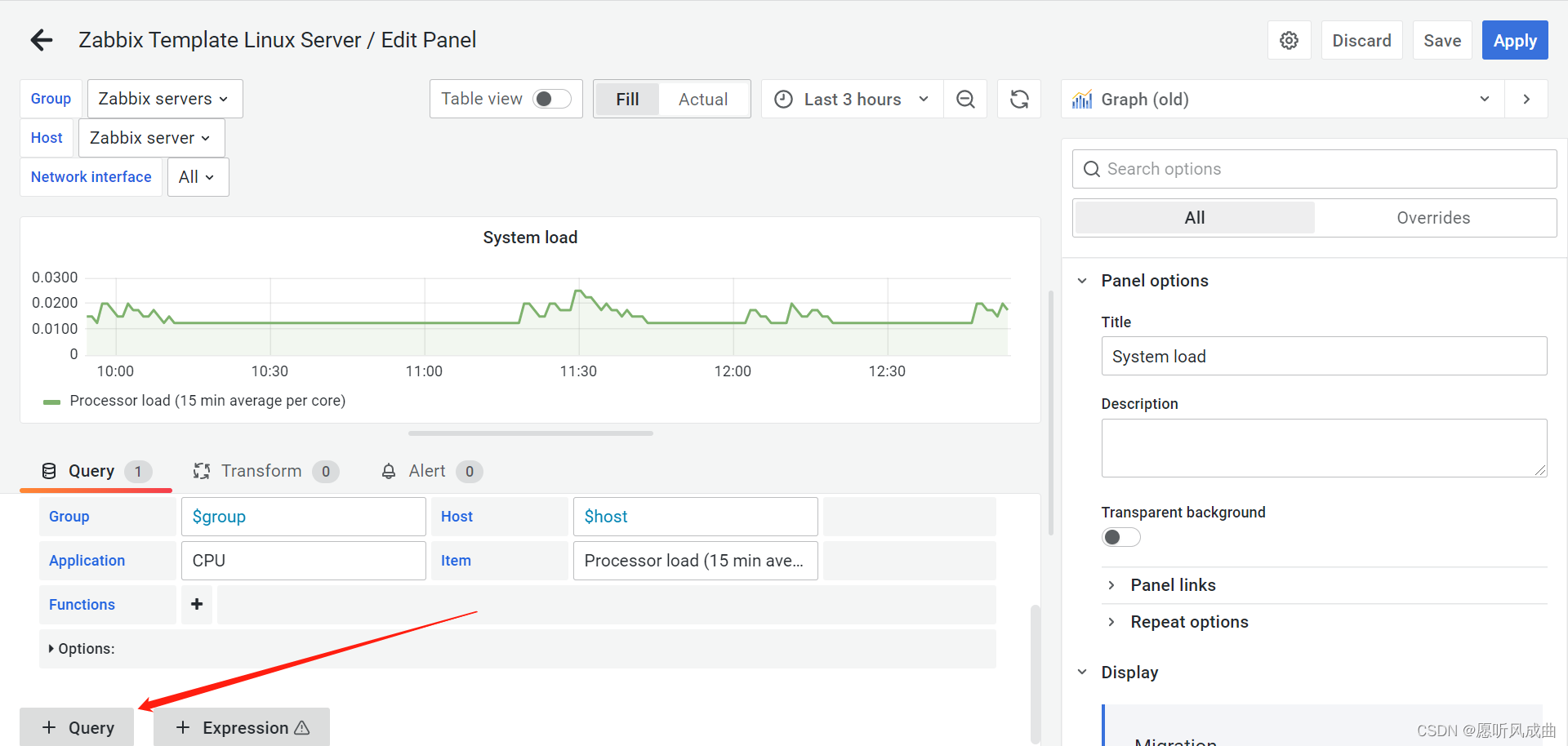
Task: Add a new Query button
Action: (x=77, y=726)
